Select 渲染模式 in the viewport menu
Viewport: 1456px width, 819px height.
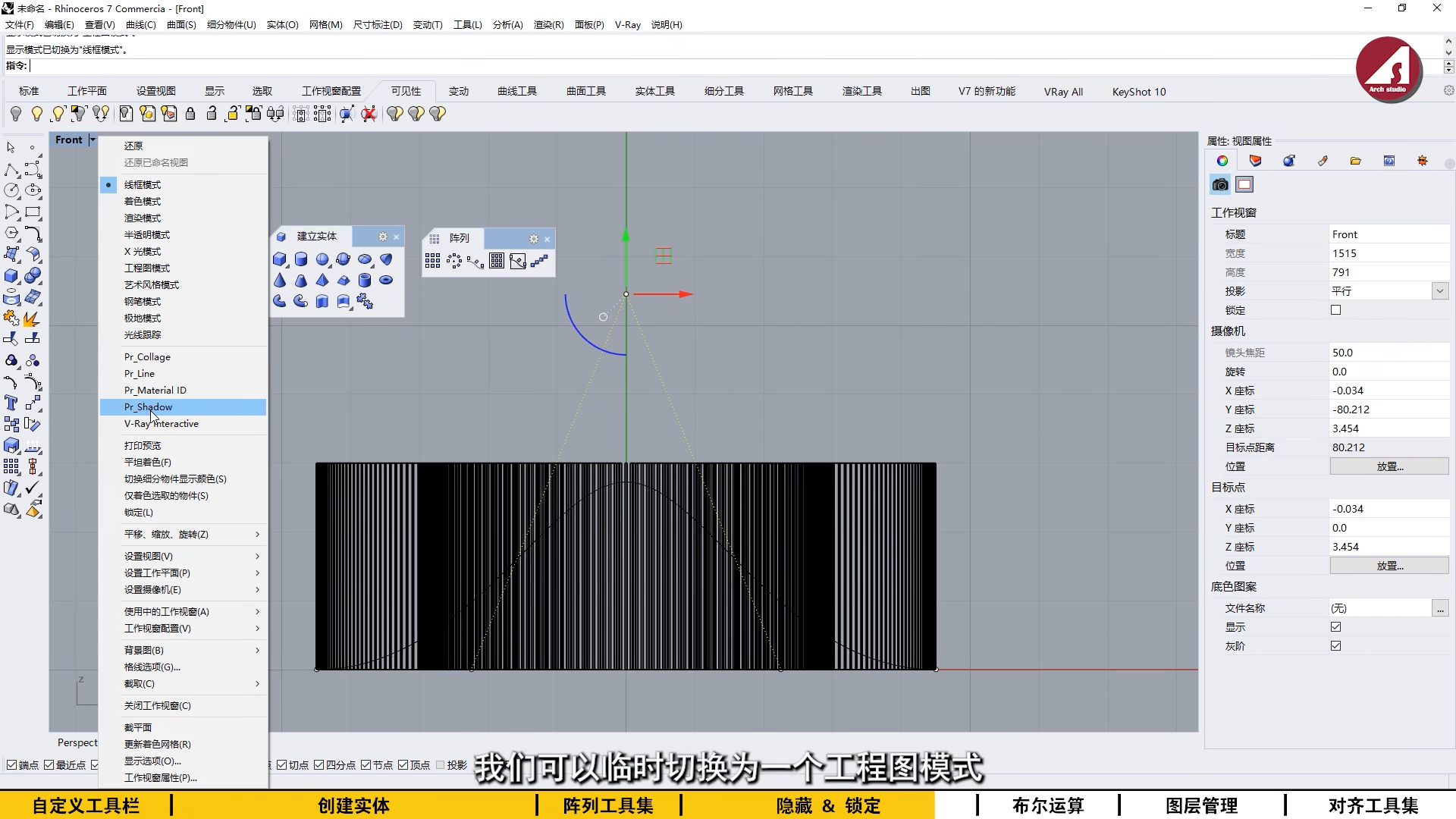pyautogui.click(x=183, y=218)
